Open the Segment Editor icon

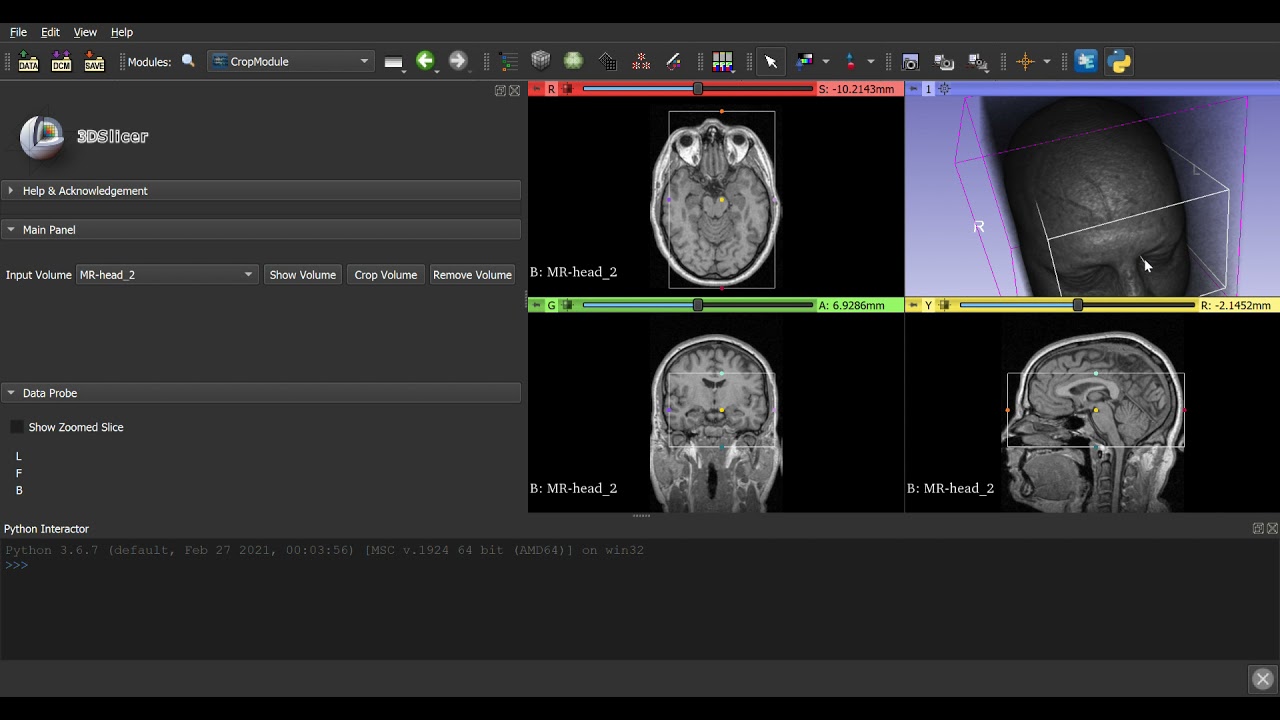click(674, 61)
